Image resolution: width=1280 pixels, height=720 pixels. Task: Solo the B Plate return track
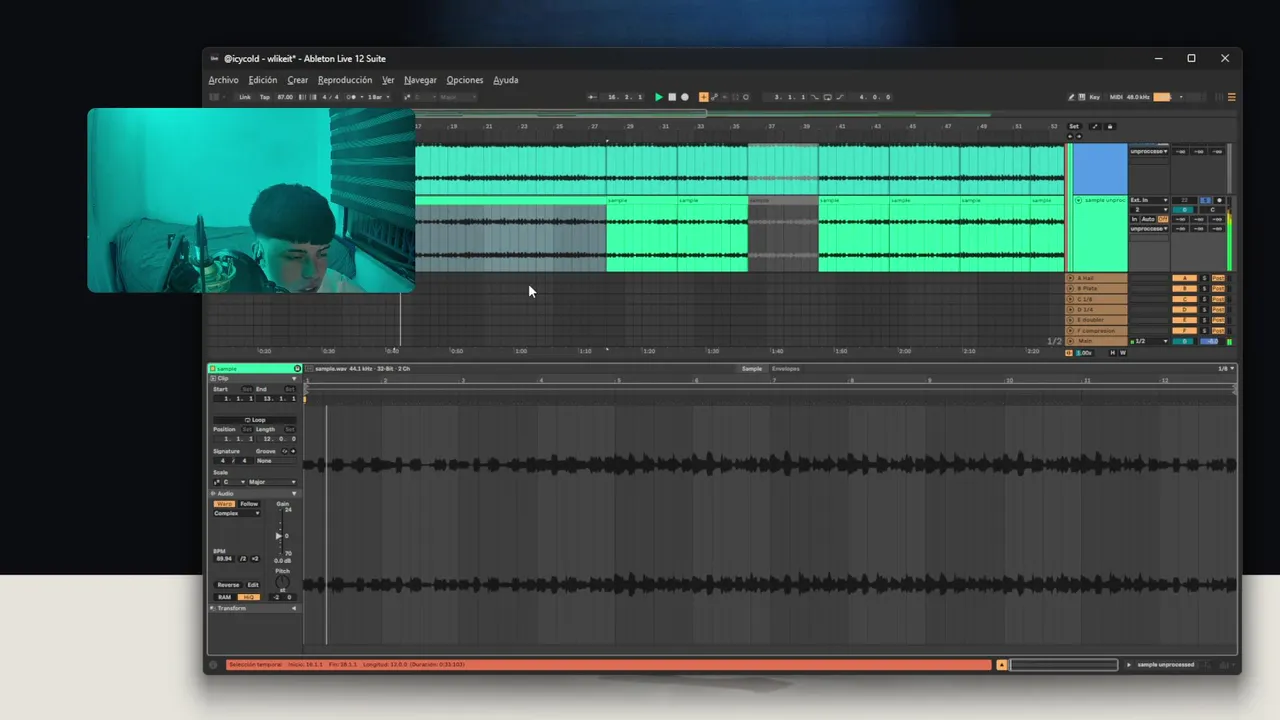[x=1204, y=288]
